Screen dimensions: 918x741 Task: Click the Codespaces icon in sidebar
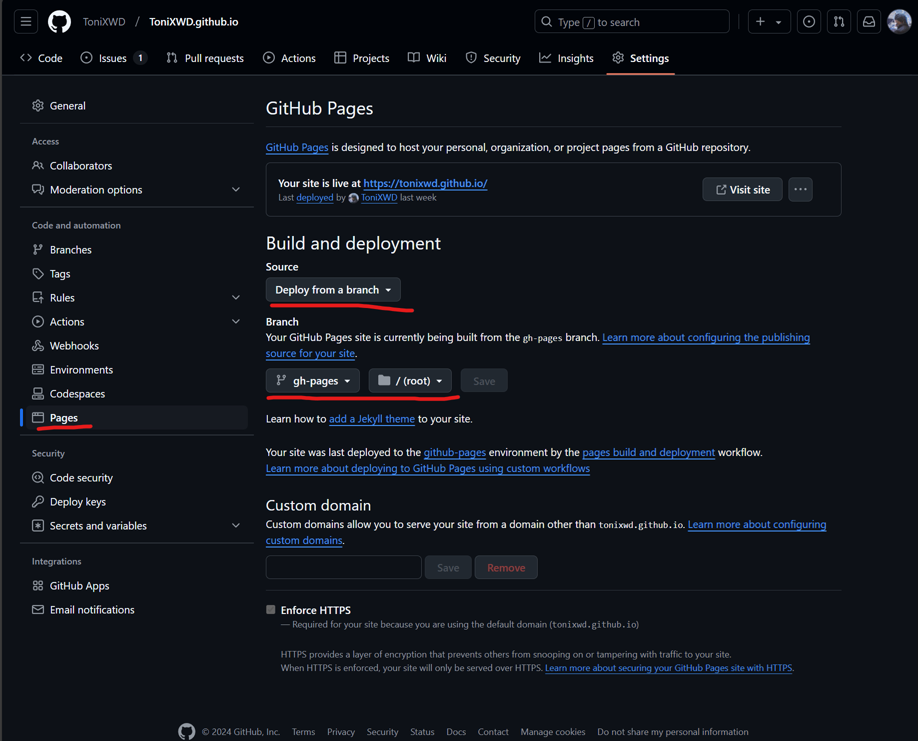(38, 393)
